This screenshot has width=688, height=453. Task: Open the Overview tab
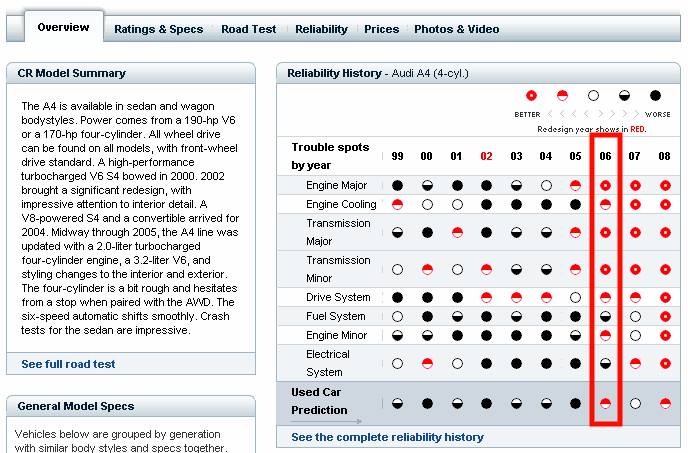coord(64,27)
